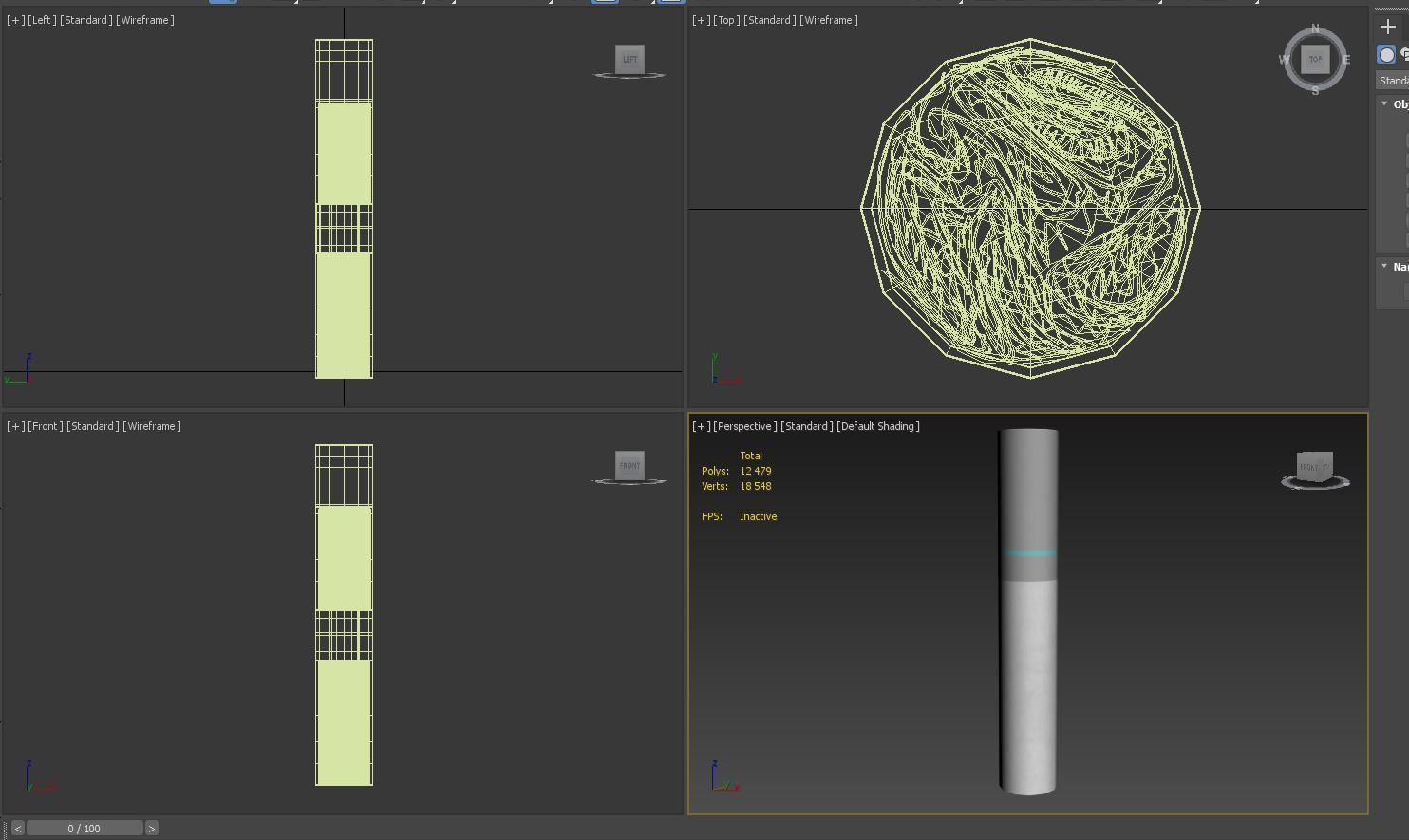Image resolution: width=1409 pixels, height=840 pixels.
Task: Open the [+] menu of the Top viewport
Action: coord(701,20)
